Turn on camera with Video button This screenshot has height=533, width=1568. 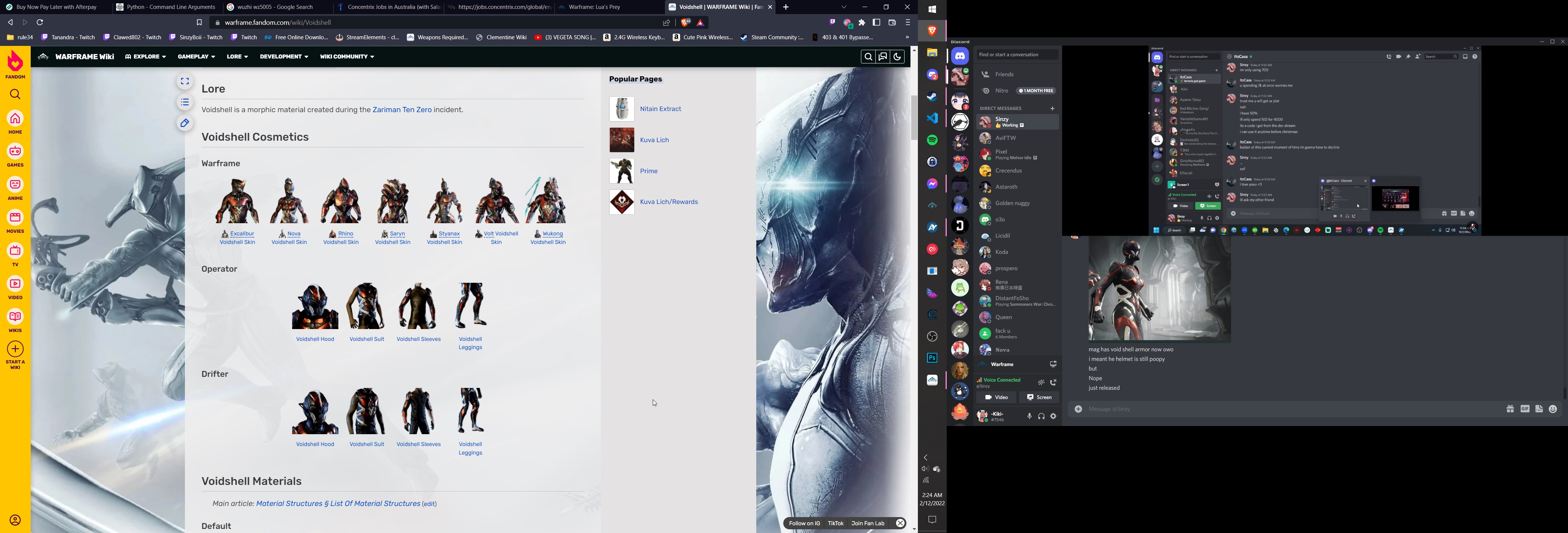tap(996, 397)
